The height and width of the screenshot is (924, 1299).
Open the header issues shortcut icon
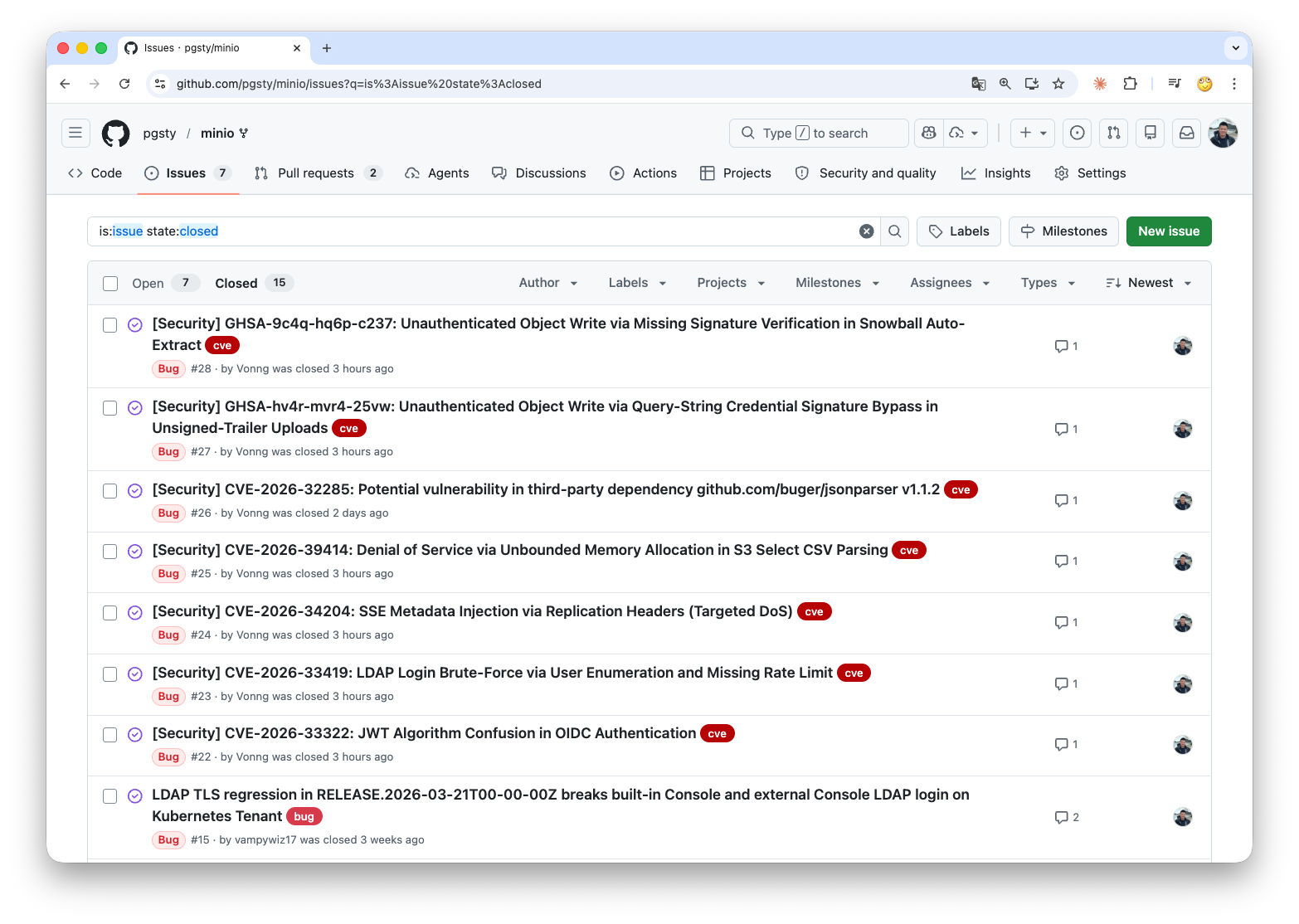[1077, 133]
